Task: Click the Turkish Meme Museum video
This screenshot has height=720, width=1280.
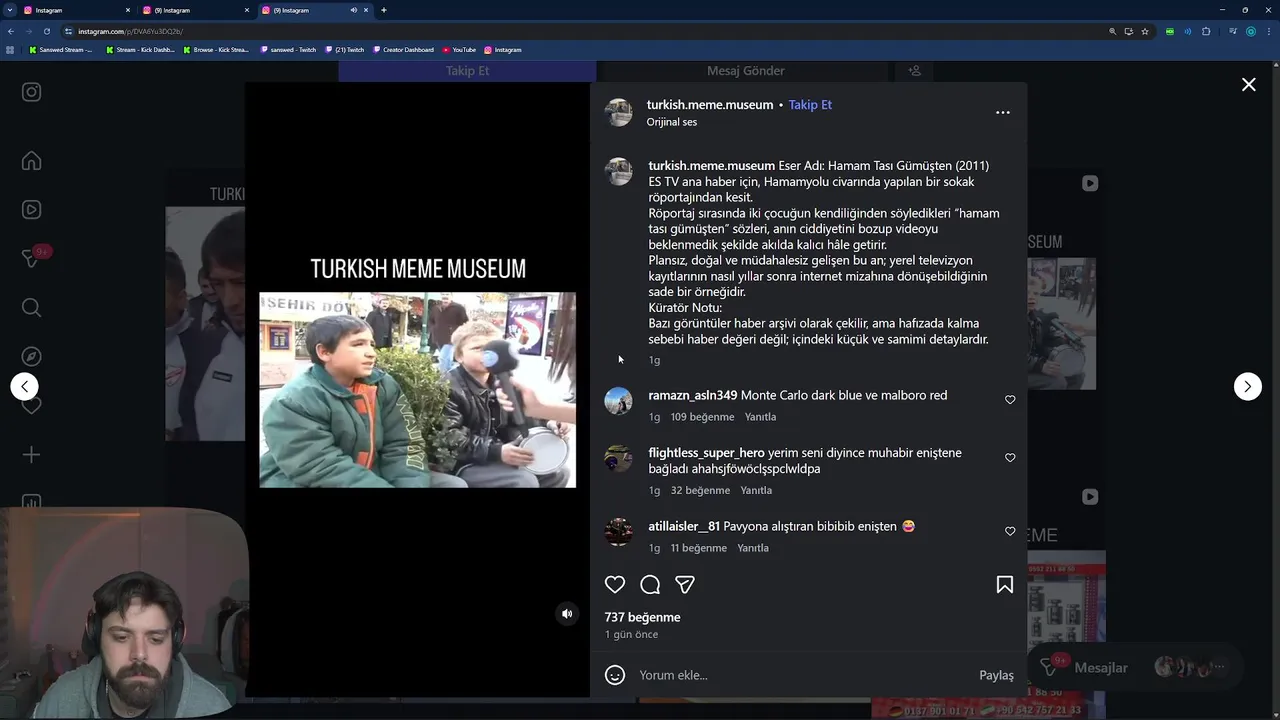Action: tap(417, 390)
